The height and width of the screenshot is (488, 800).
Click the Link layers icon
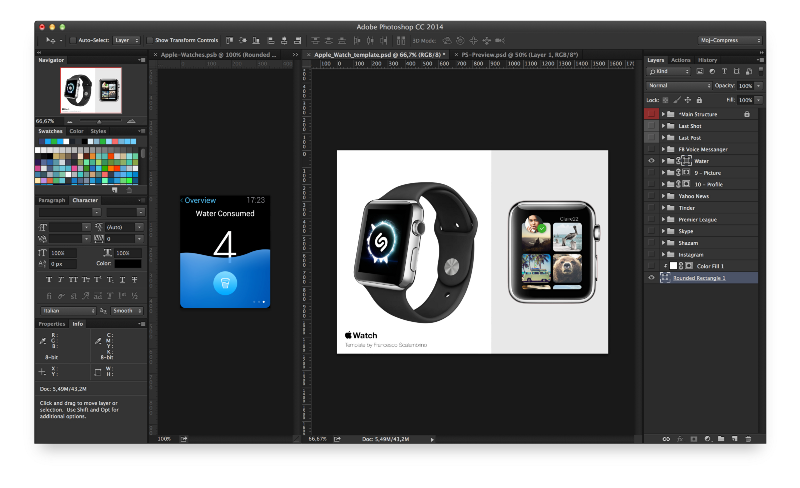[x=666, y=439]
